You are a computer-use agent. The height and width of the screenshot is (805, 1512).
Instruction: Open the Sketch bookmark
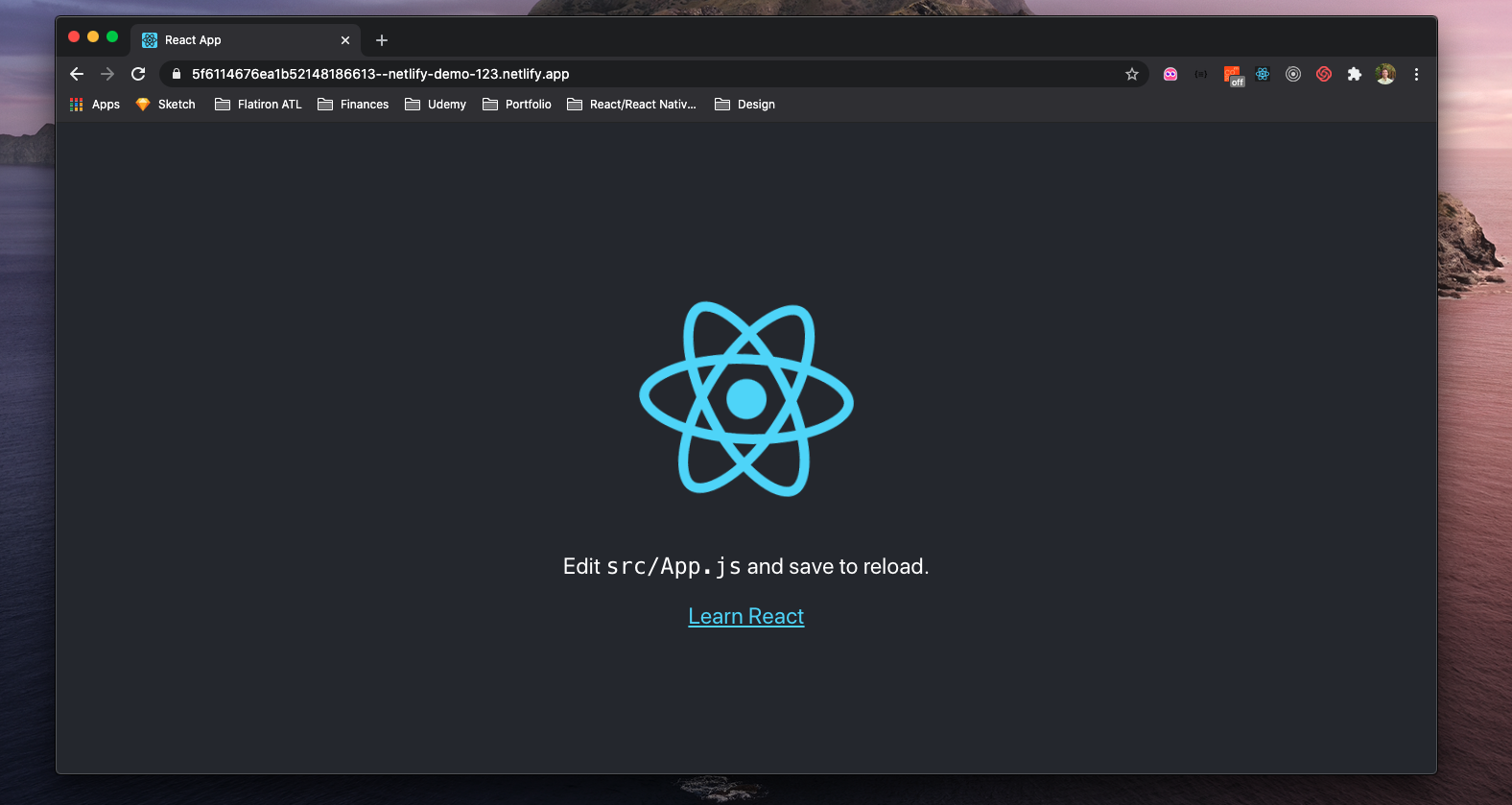click(x=166, y=105)
